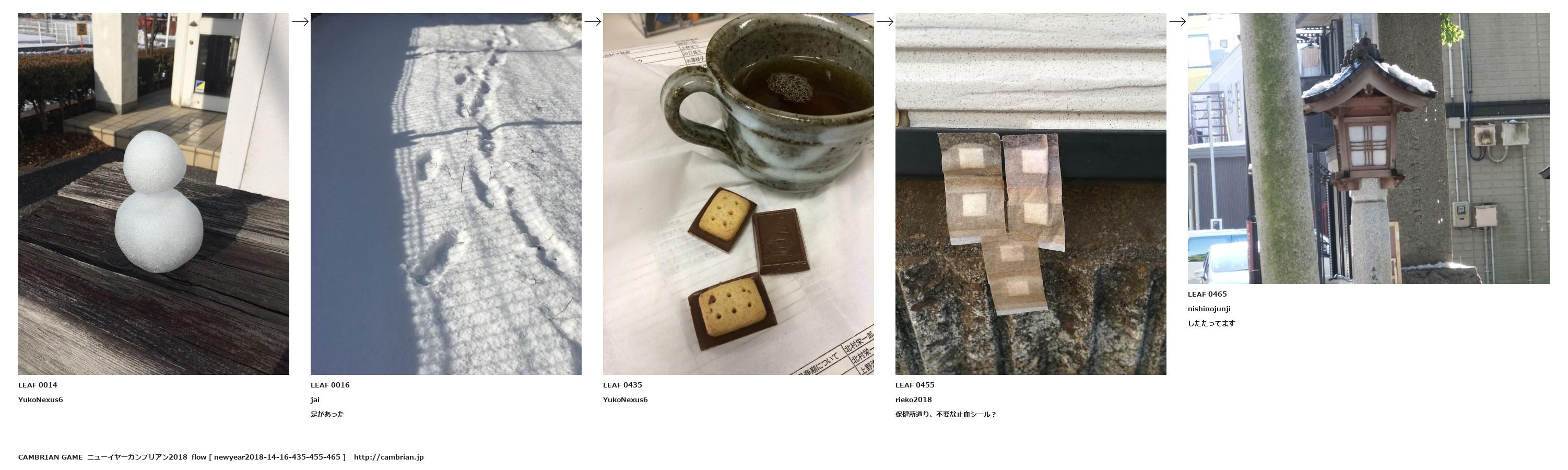Screen dimensions: 1568x470
Task: Select the LEAF 0014 label
Action: pyautogui.click(x=38, y=385)
